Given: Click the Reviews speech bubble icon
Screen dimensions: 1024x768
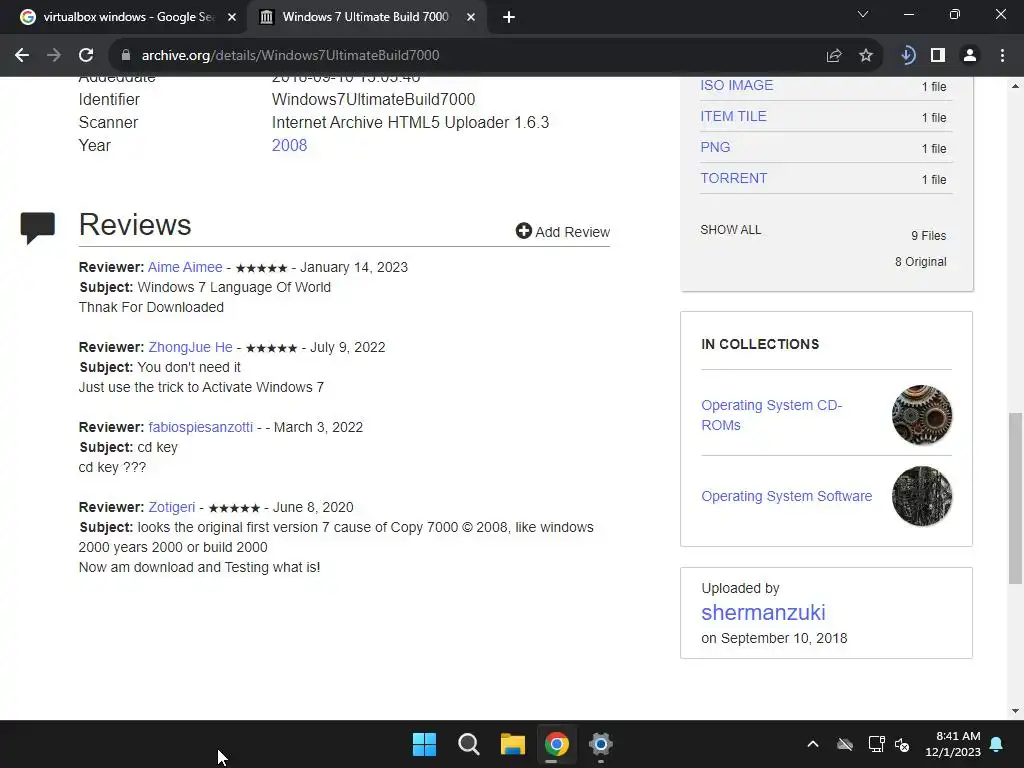Looking at the screenshot, I should pyautogui.click(x=37, y=228).
